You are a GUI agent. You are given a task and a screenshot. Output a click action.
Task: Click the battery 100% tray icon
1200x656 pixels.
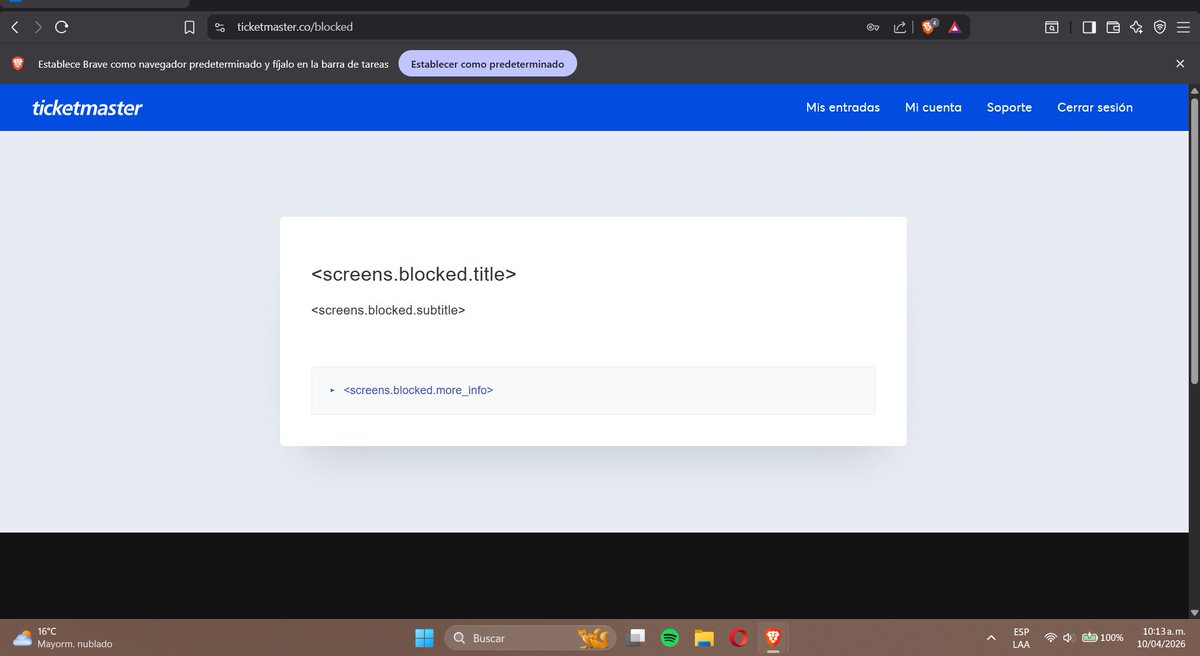click(1103, 637)
